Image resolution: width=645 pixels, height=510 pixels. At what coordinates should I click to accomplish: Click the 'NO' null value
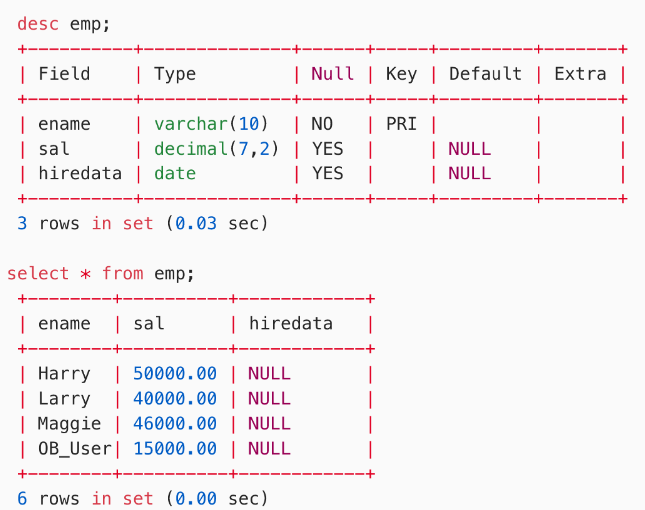[322, 124]
